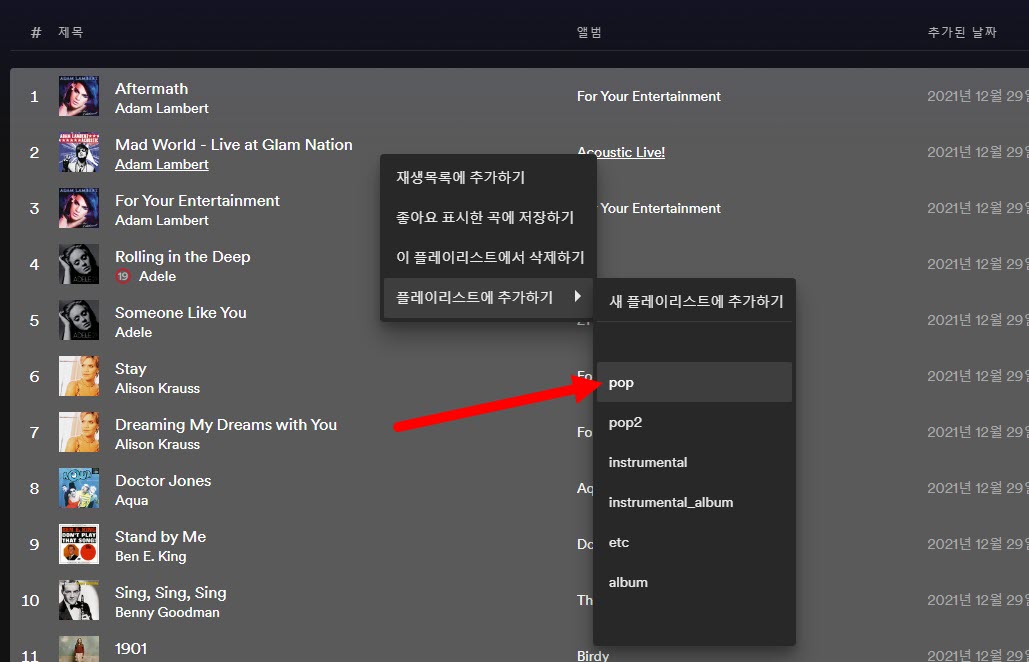This screenshot has height=662, width=1029.
Task: Pick the 'album' playlist in submenu
Action: click(694, 583)
